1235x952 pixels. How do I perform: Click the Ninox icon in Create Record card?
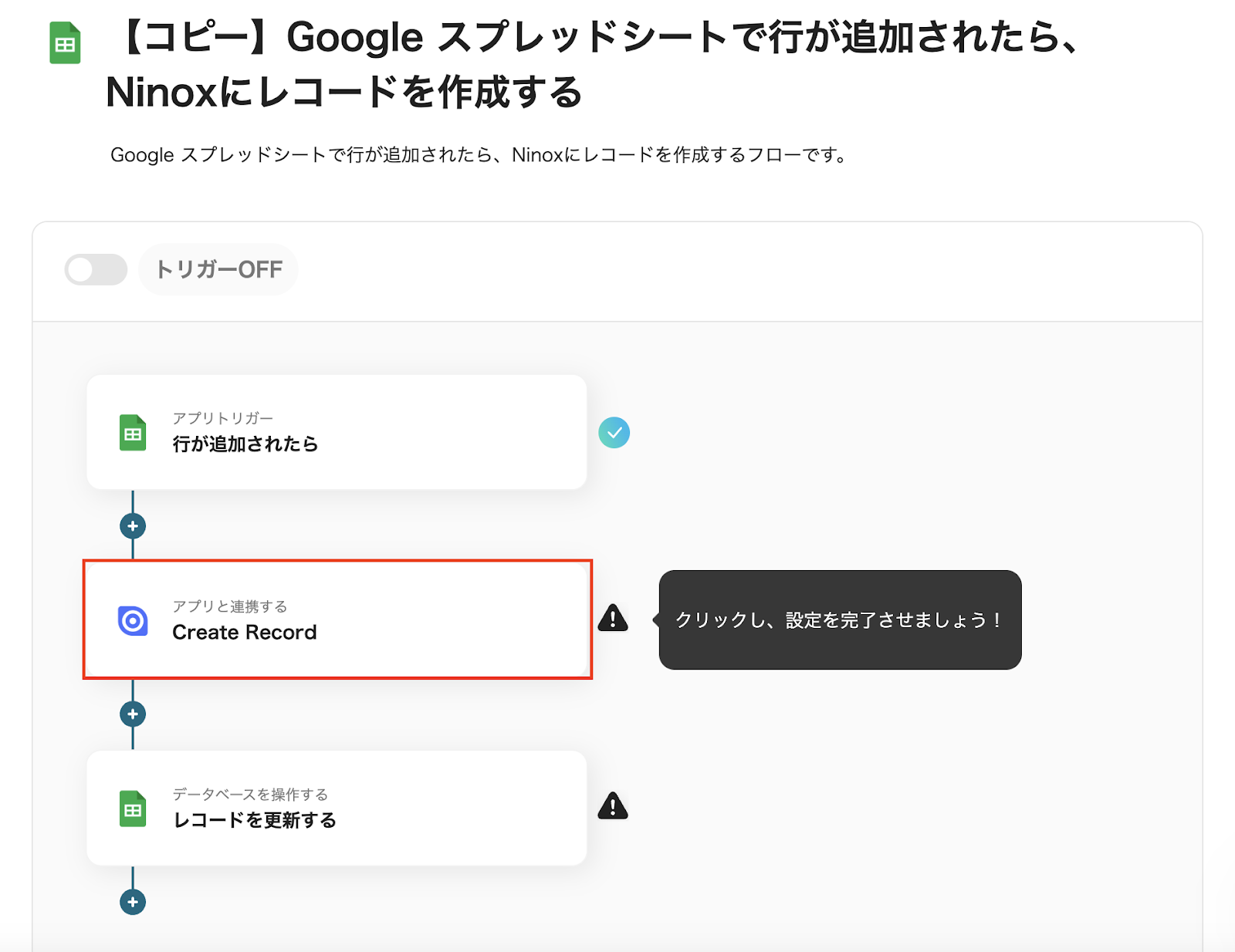pos(133,620)
